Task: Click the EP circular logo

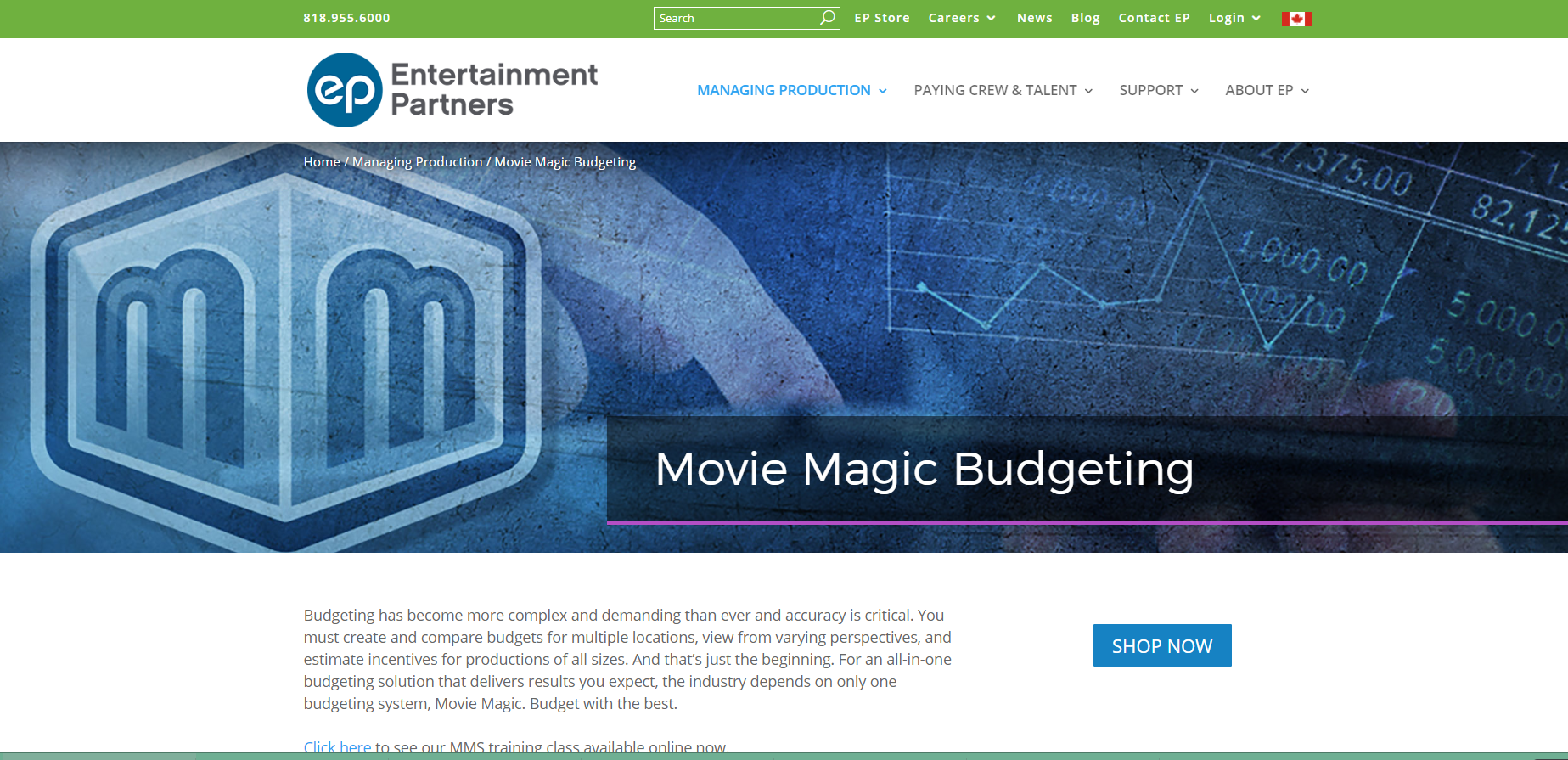Action: coord(345,90)
